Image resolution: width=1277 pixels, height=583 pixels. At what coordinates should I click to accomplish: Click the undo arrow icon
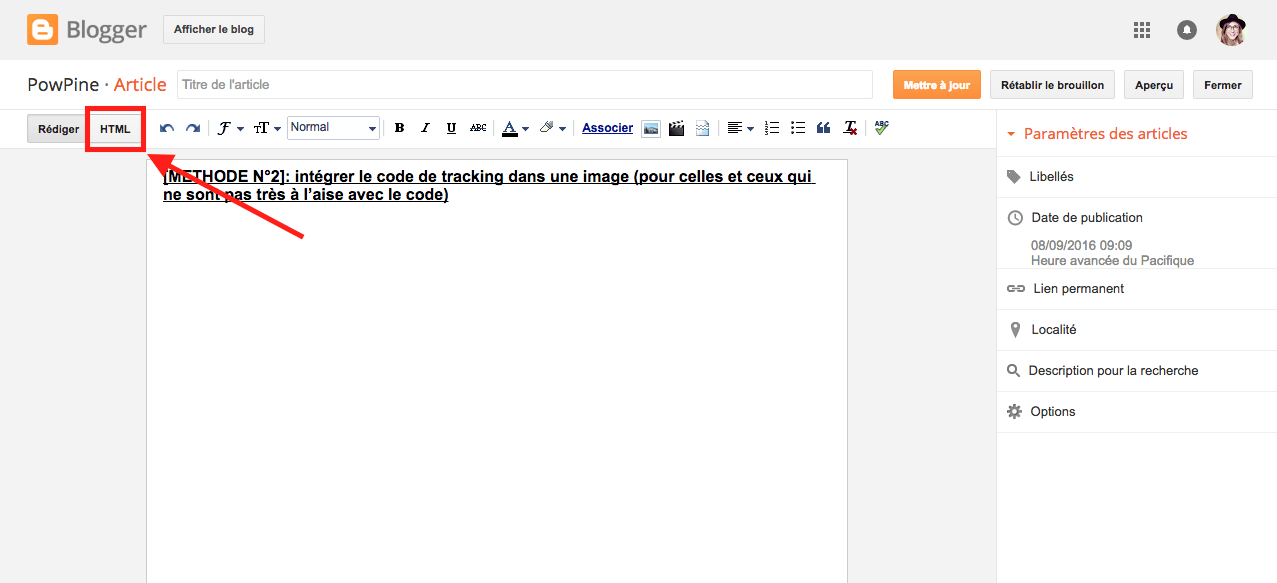(x=167, y=128)
